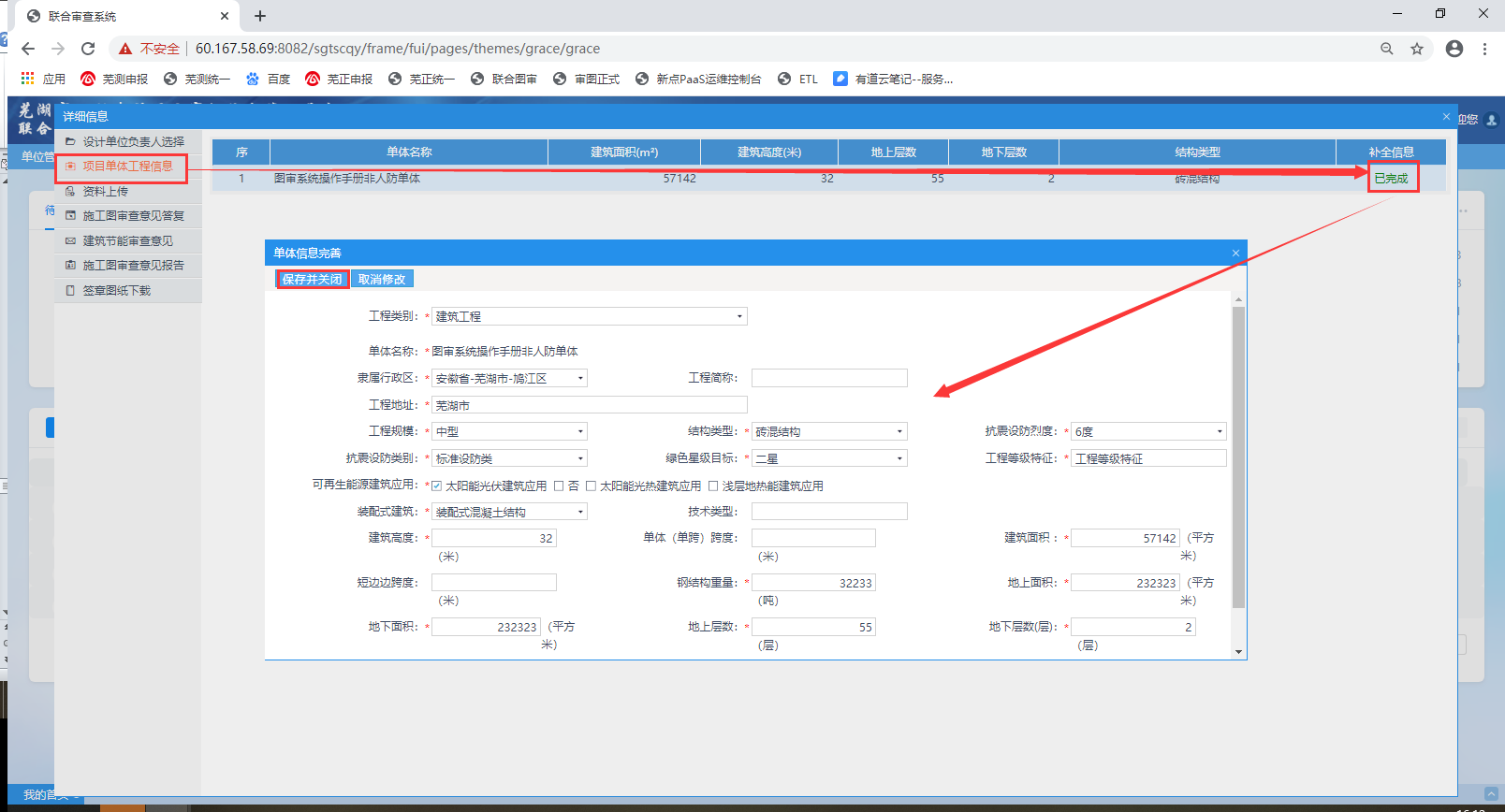This screenshot has width=1505, height=812.
Task: Select 资料上传 in the left menu
Action: [x=105, y=191]
